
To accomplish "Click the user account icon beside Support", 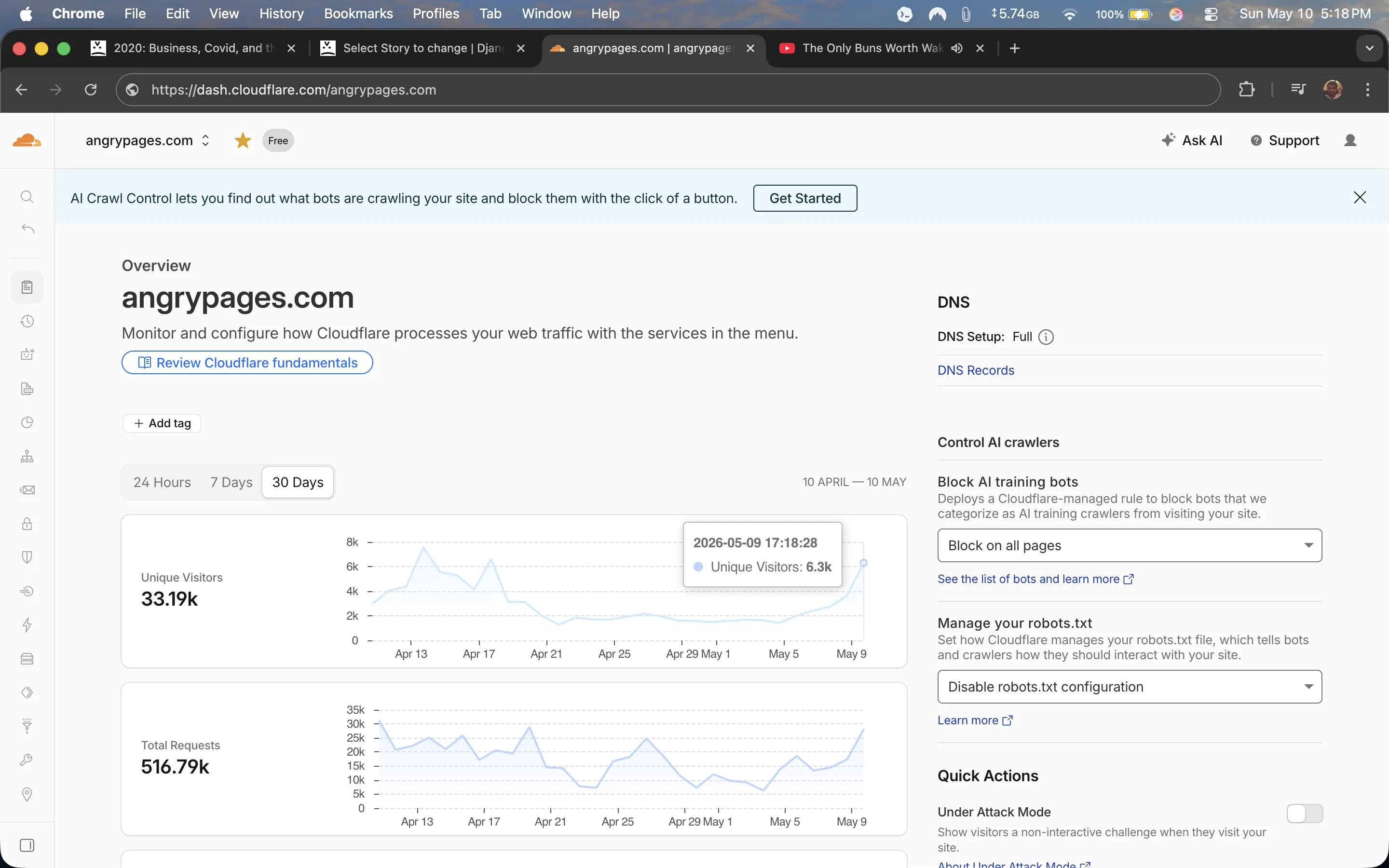I will [1350, 141].
